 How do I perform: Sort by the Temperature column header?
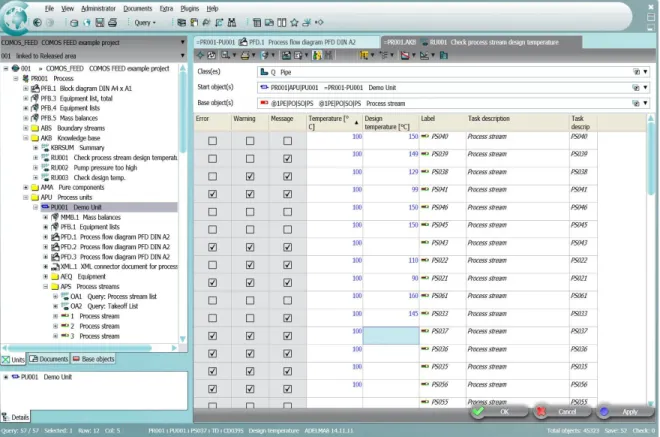(x=334, y=123)
